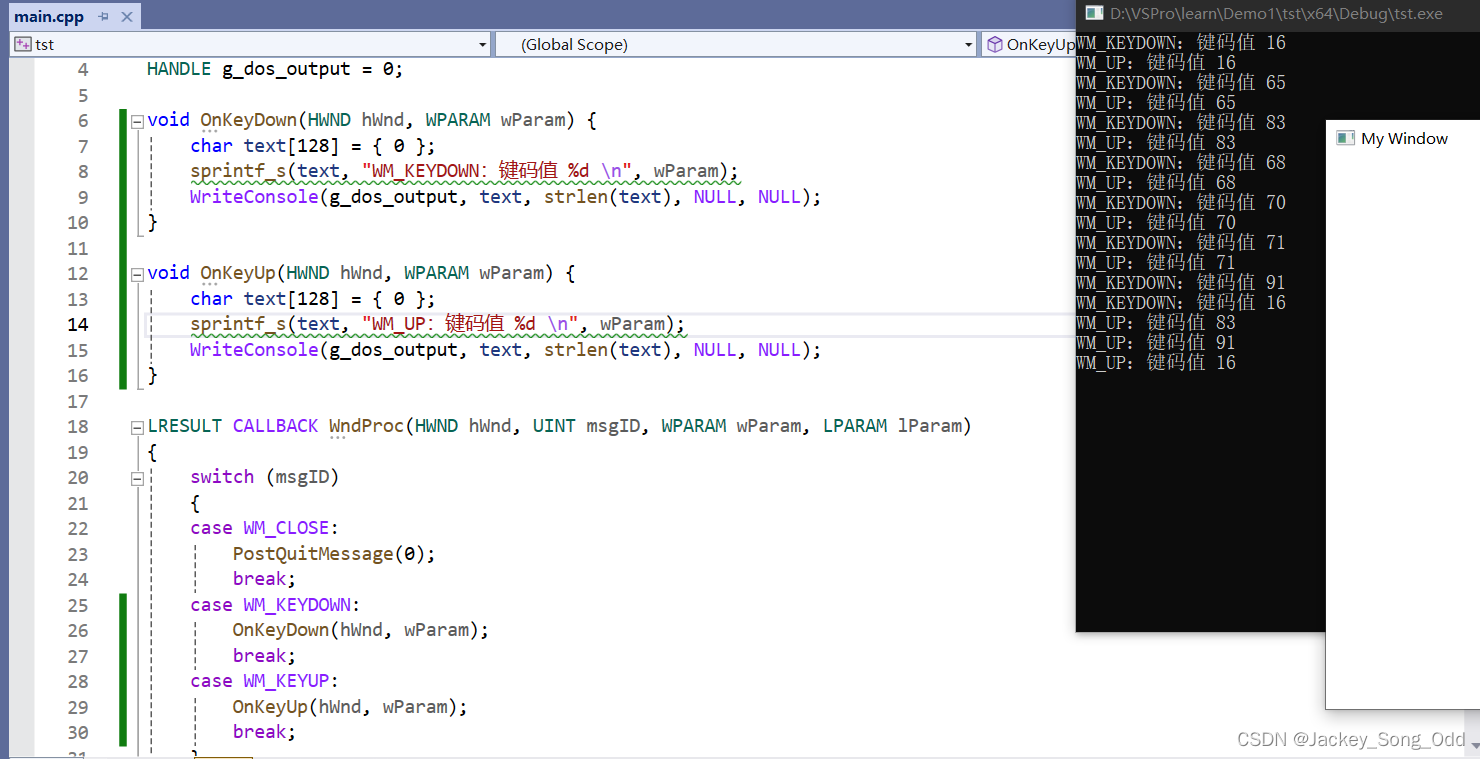Click line number 14 in the margin
Image resolution: width=1480 pixels, height=759 pixels.
tap(77, 324)
